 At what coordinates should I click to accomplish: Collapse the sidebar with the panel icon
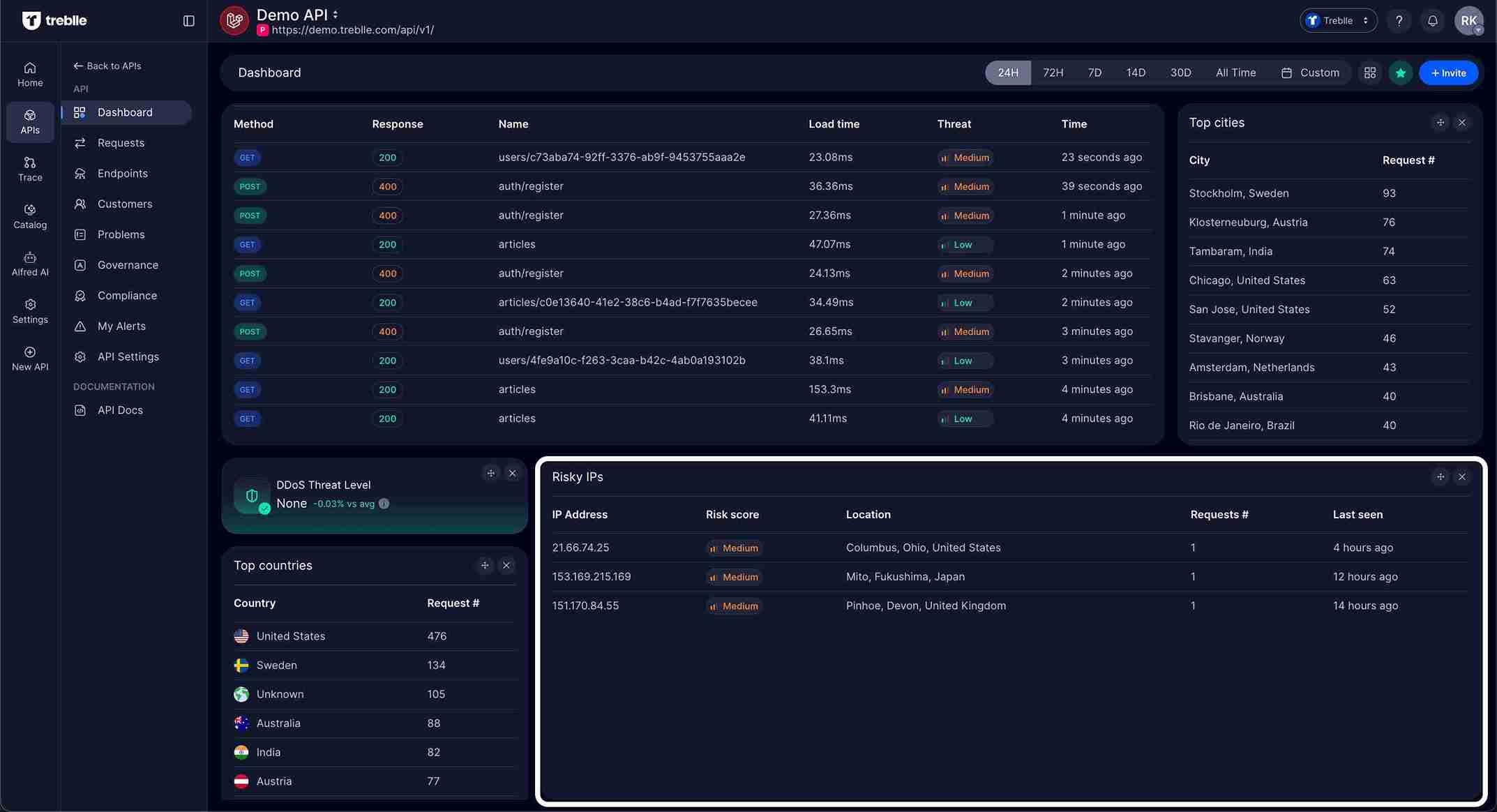(188, 21)
